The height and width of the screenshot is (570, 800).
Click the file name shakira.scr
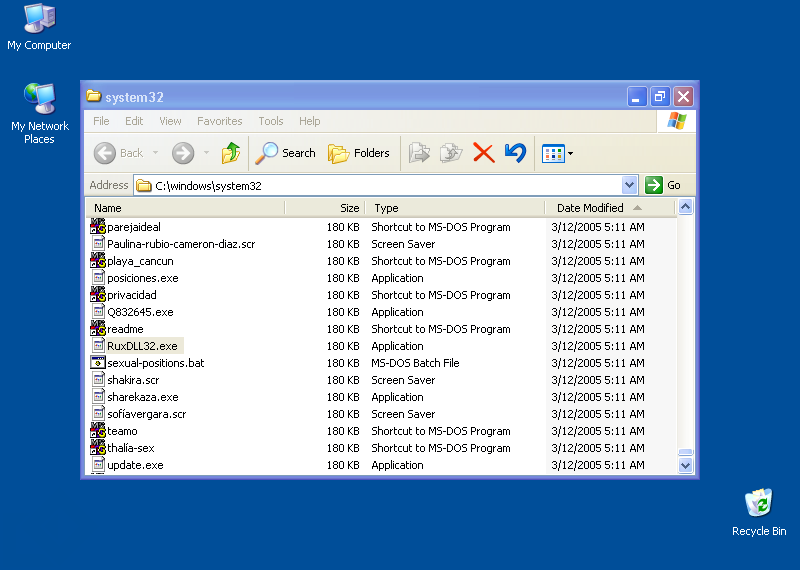[133, 380]
